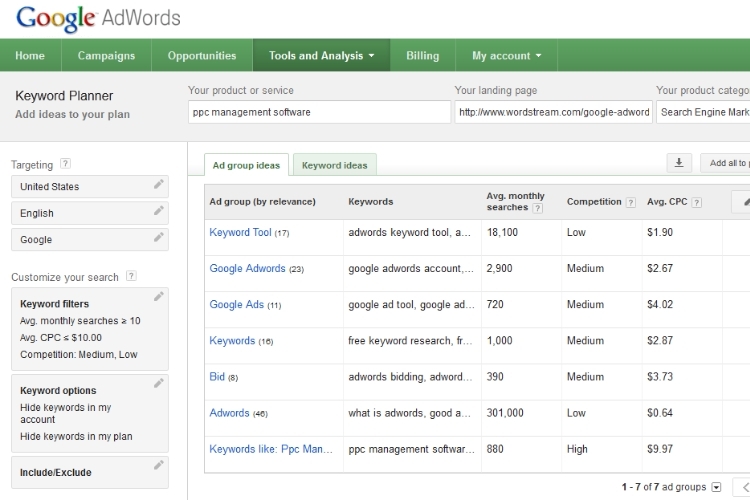Viewport: 750px width, 500px height.
Task: Sort by Avg. CPC column header
Action: [667, 202]
